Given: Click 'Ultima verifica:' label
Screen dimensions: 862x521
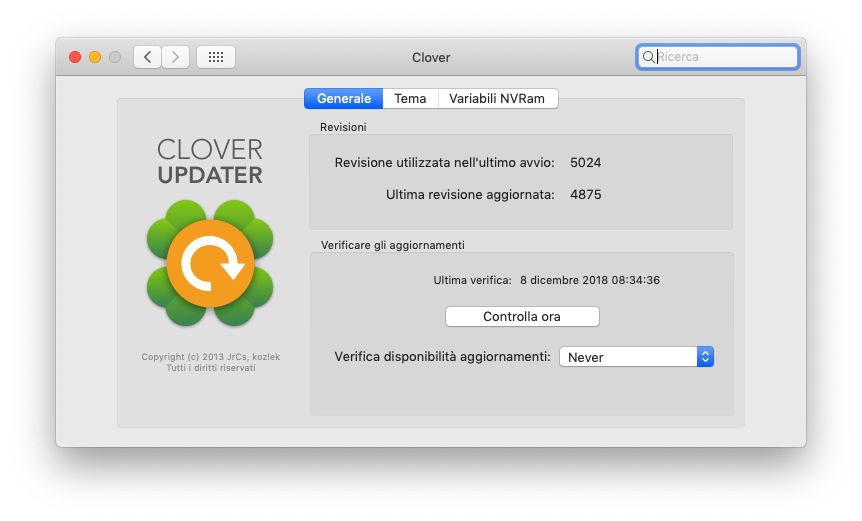Looking at the screenshot, I should point(472,280).
